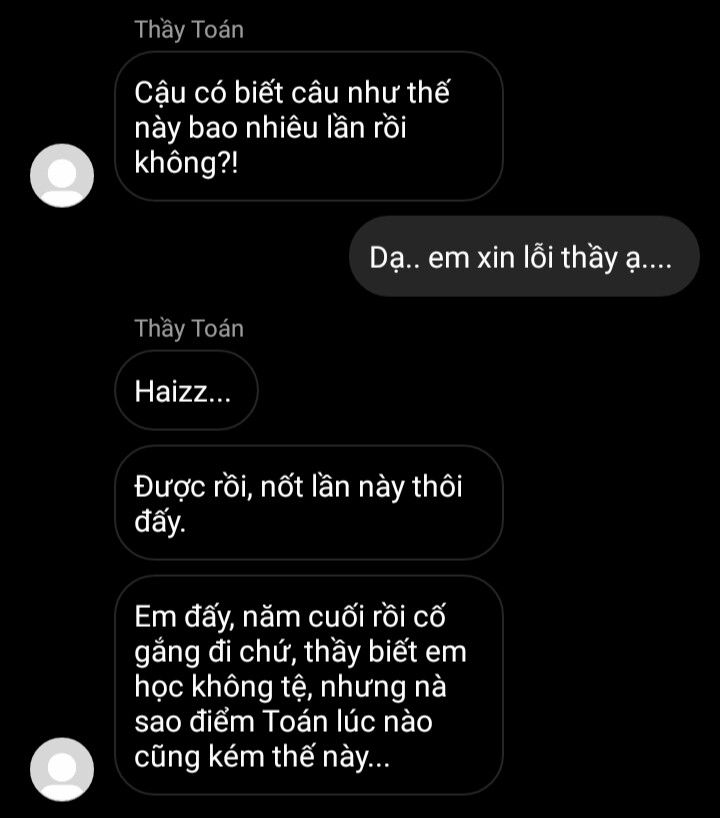Click the text bao nhiêu lần rồi
Screen dimensions: 720x818
tap(297, 127)
